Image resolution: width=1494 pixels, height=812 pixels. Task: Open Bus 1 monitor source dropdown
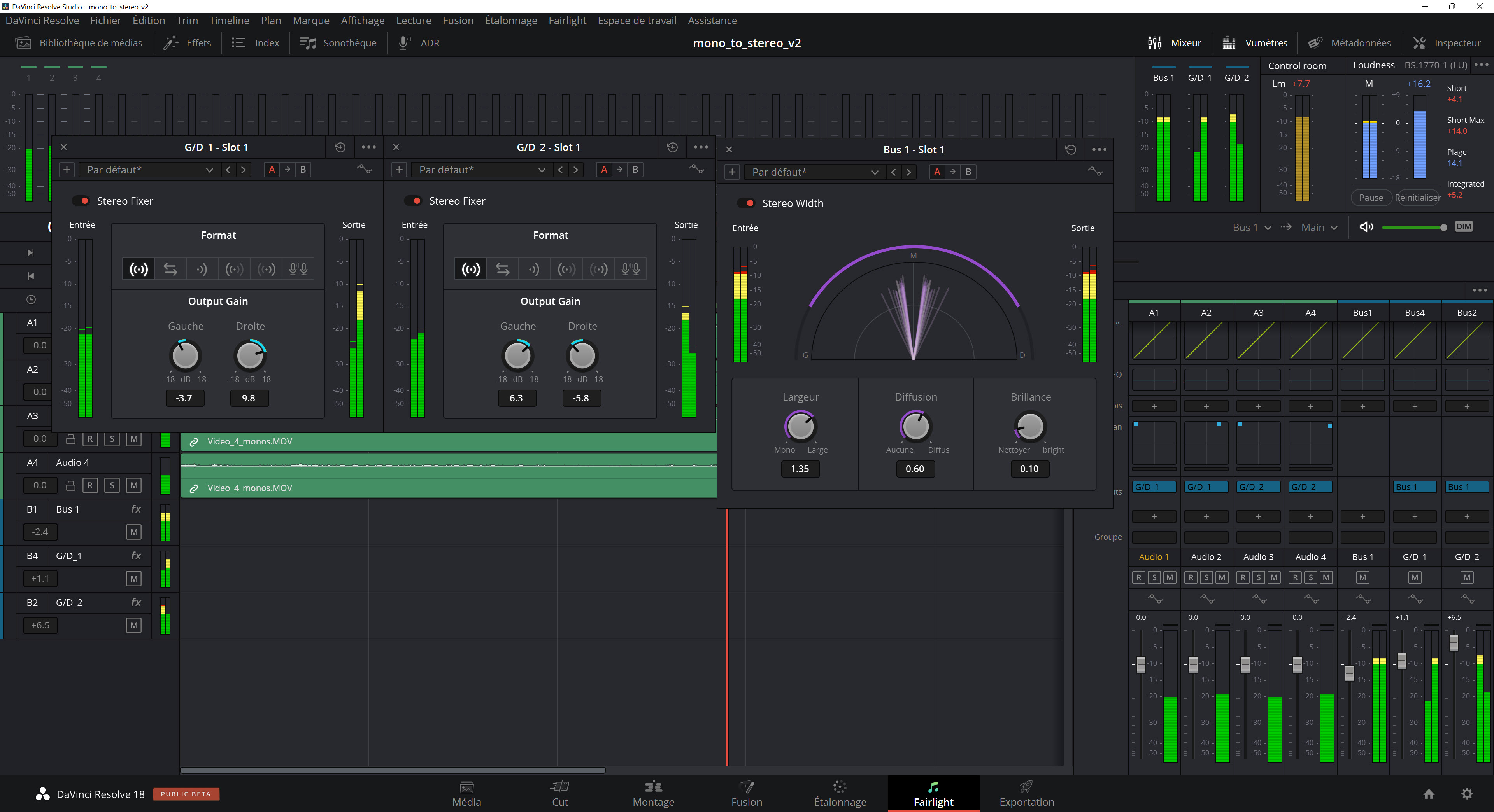1252,227
